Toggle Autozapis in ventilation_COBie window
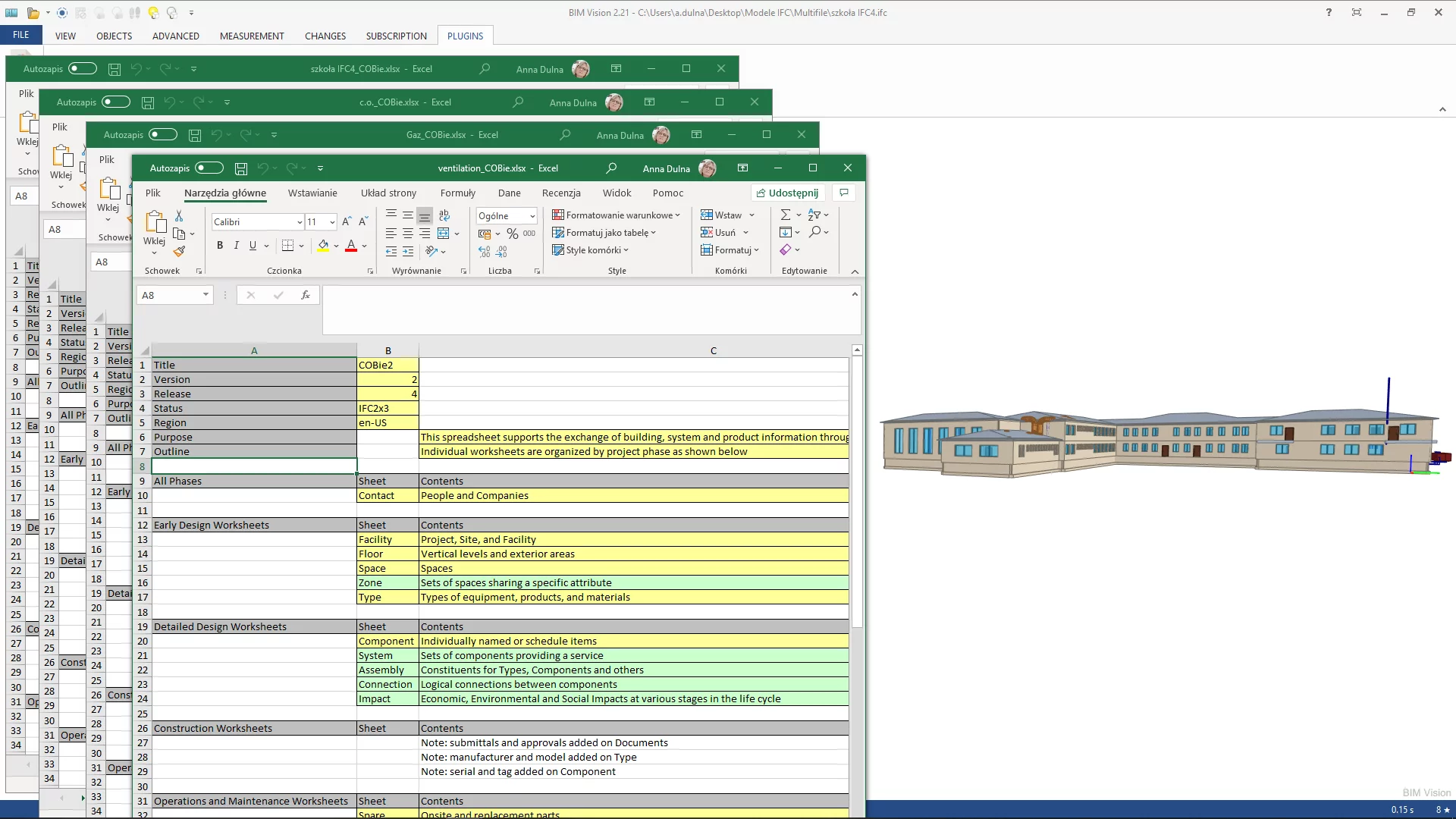The image size is (1456, 819). [x=209, y=168]
